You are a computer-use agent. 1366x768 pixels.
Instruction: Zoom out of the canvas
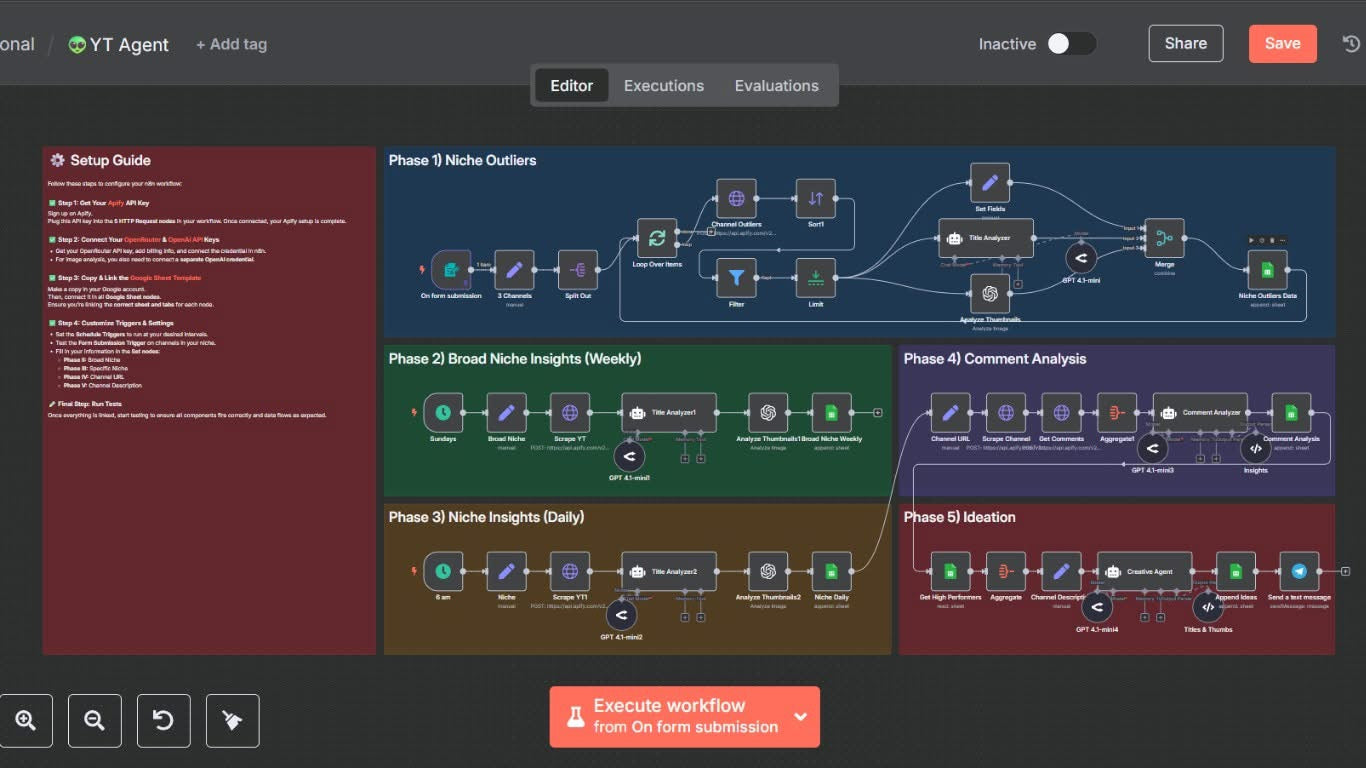point(95,720)
